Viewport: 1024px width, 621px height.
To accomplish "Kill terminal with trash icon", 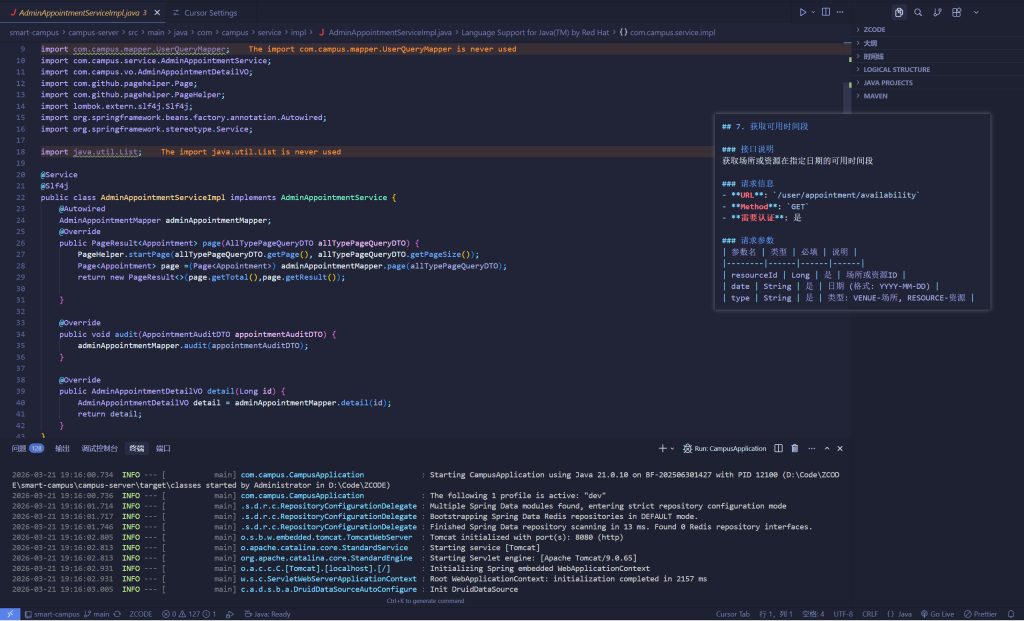I will pos(794,449).
